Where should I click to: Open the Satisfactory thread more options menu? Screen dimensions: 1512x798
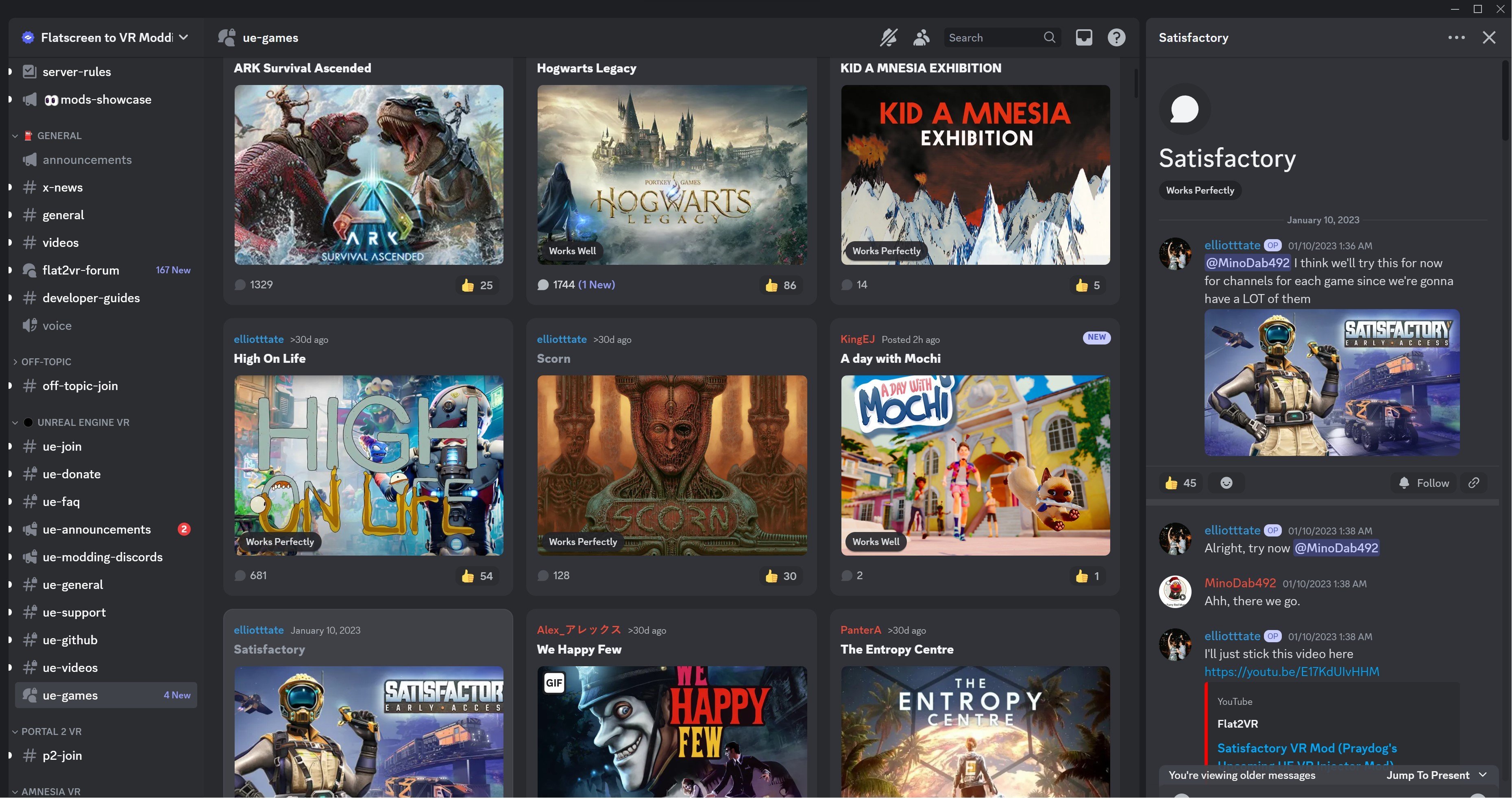tap(1456, 37)
